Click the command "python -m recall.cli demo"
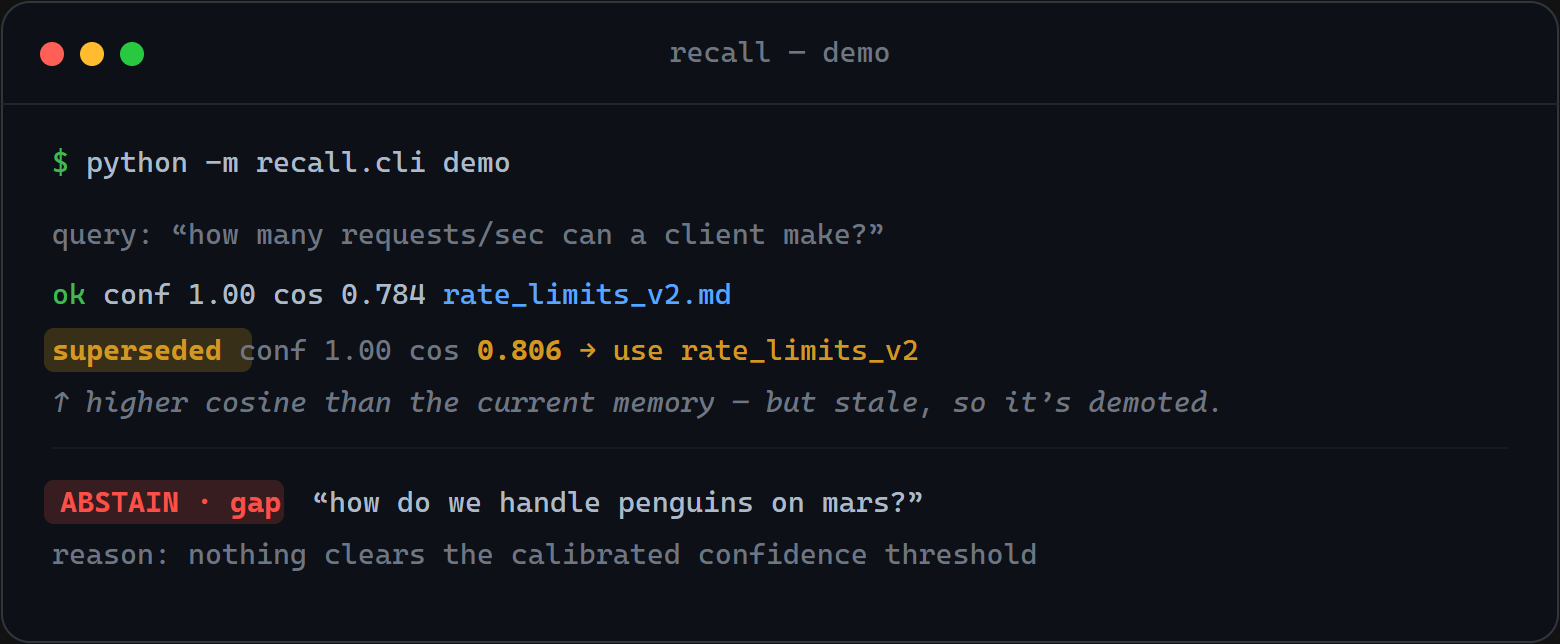Image resolution: width=1560 pixels, height=644 pixels. click(x=298, y=163)
